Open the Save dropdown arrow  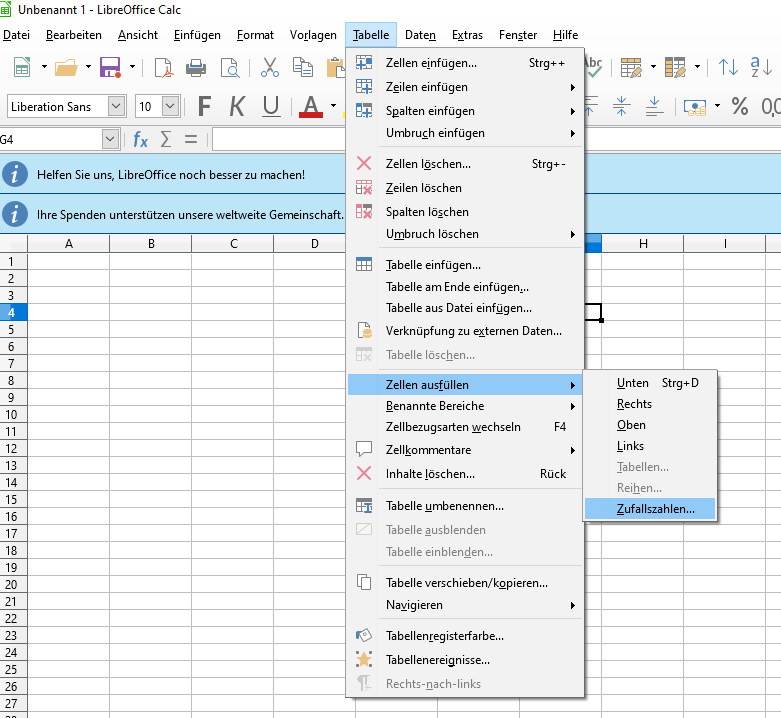132,67
